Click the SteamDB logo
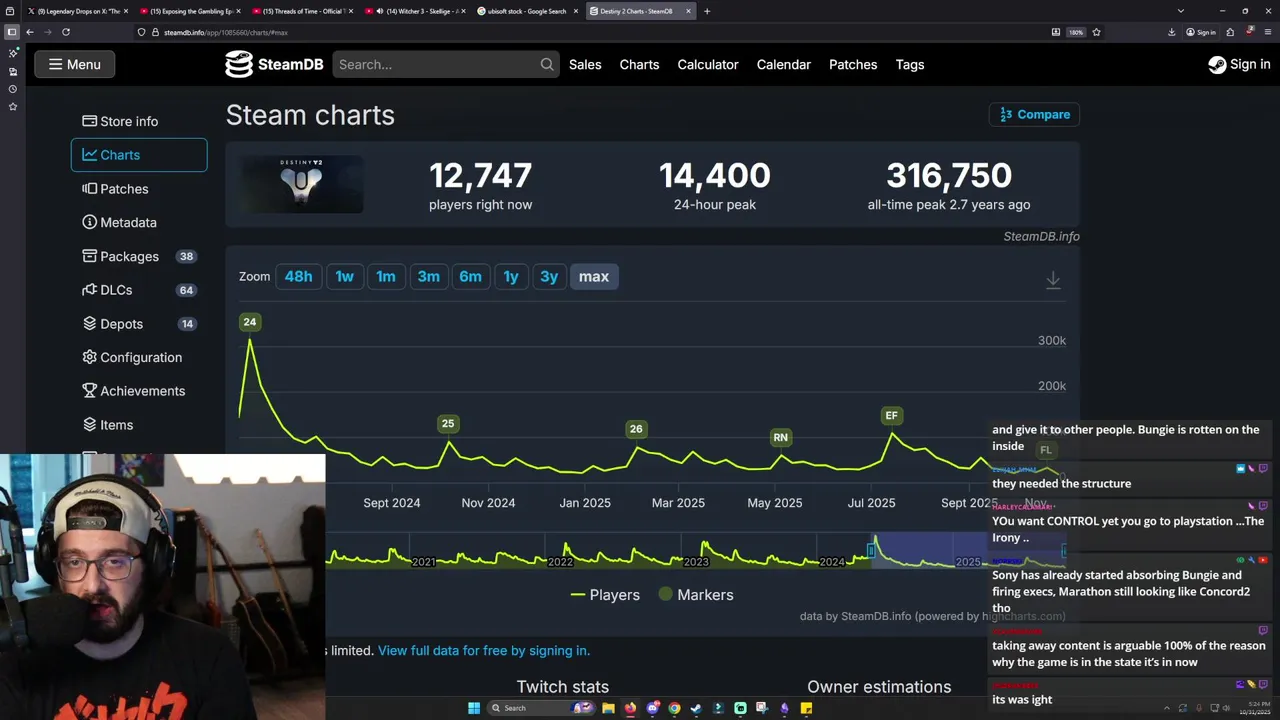This screenshot has width=1280, height=720. click(x=274, y=64)
